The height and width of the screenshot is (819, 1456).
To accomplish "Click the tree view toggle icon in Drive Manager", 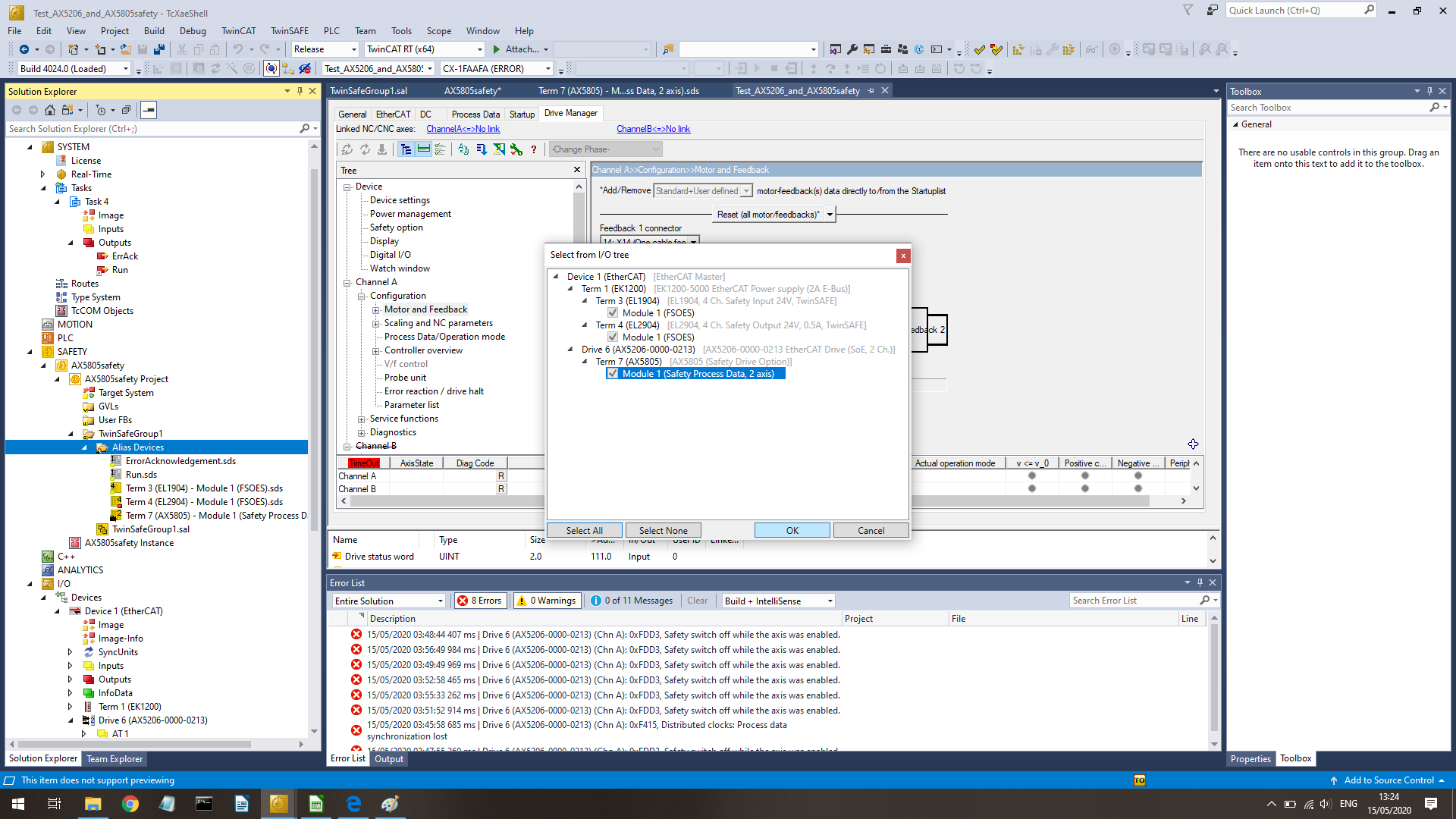I will coord(406,149).
